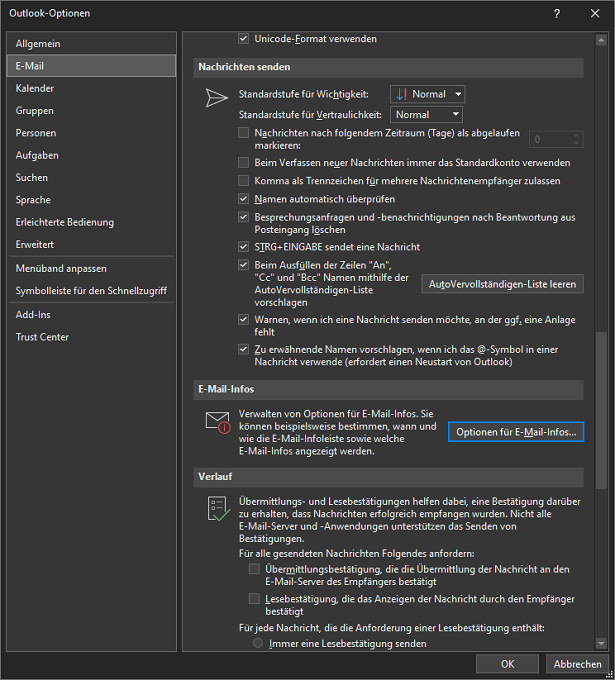Click the importance arrow icon in Wichtigkeit dropdown
This screenshot has width=615, height=680.
[x=402, y=94]
